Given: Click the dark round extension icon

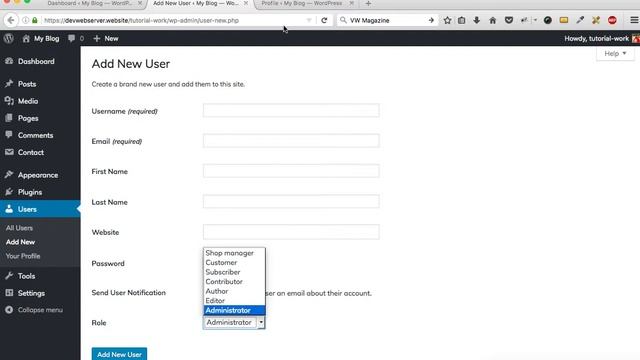Looking at the screenshot, I should [x=548, y=20].
